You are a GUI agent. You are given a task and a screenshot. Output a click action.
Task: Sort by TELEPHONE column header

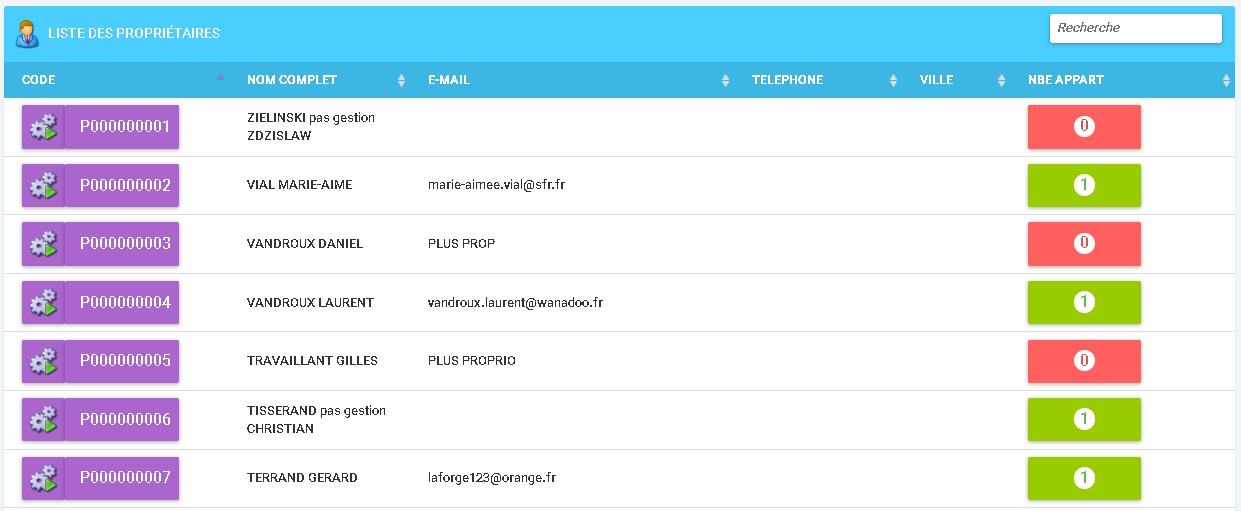point(788,80)
